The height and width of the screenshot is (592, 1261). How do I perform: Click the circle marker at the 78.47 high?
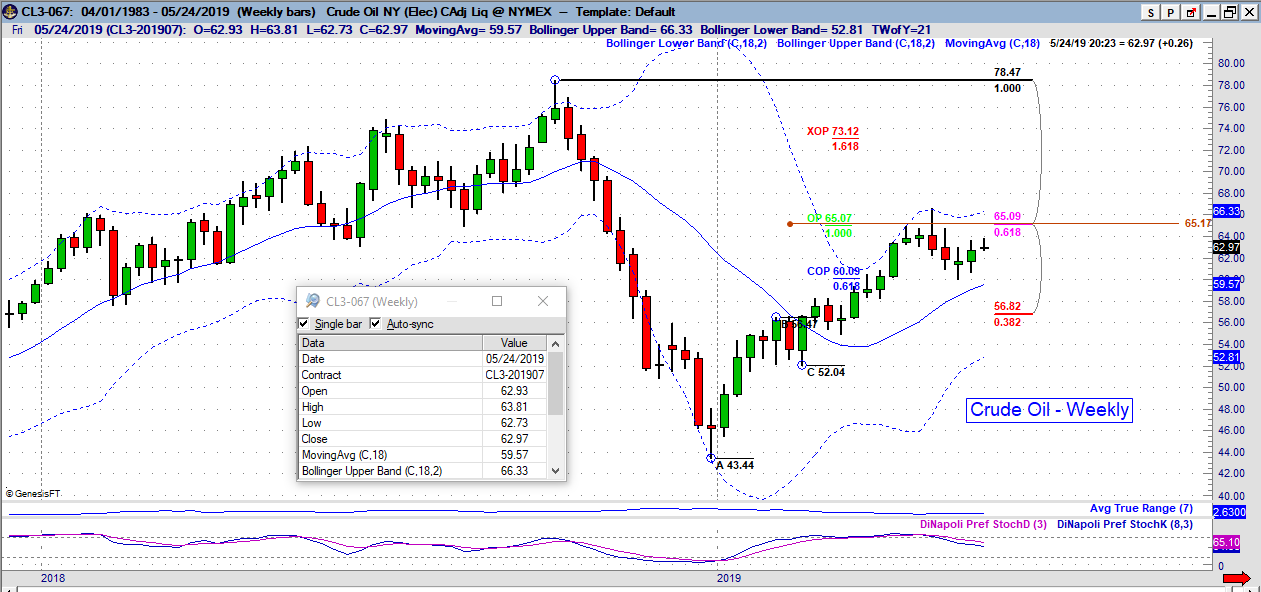(x=555, y=79)
